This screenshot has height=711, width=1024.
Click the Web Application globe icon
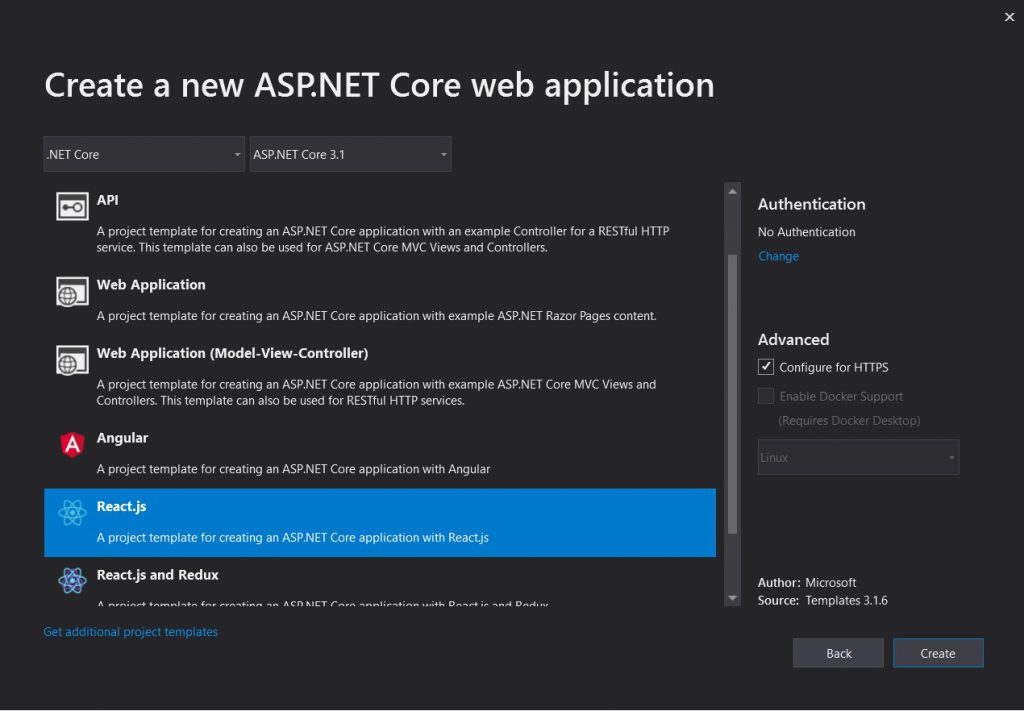pyautogui.click(x=71, y=290)
